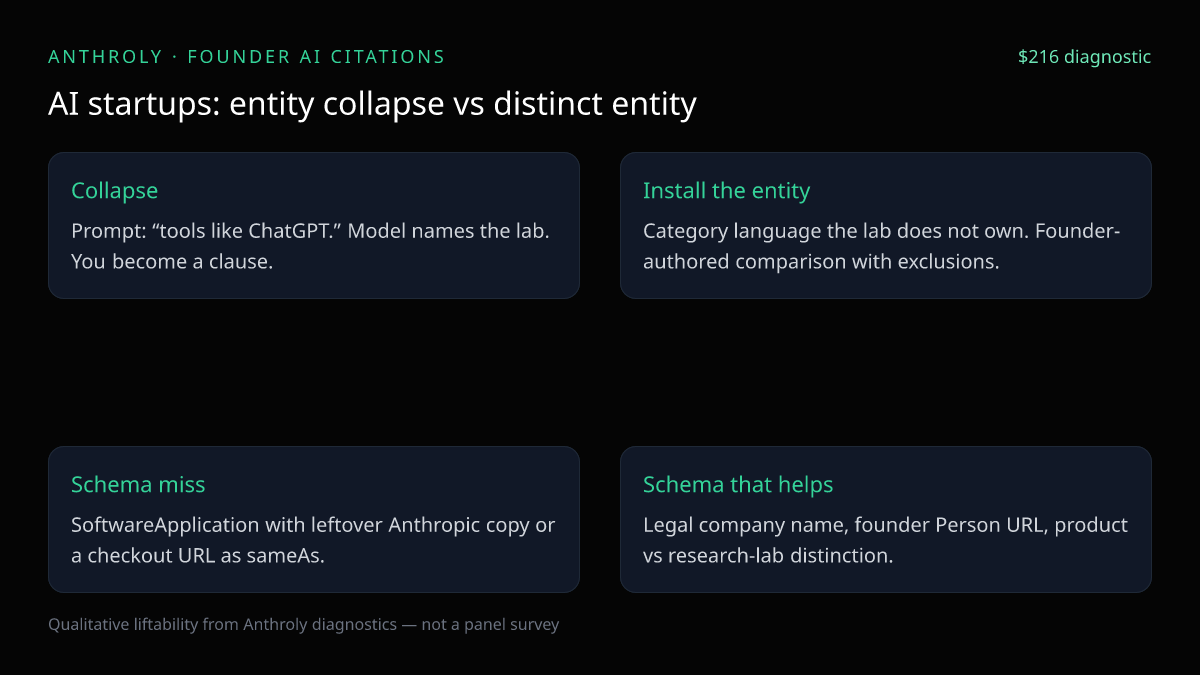Click the Collapse card heading
Screen dimensions: 1200x675
click(x=114, y=190)
